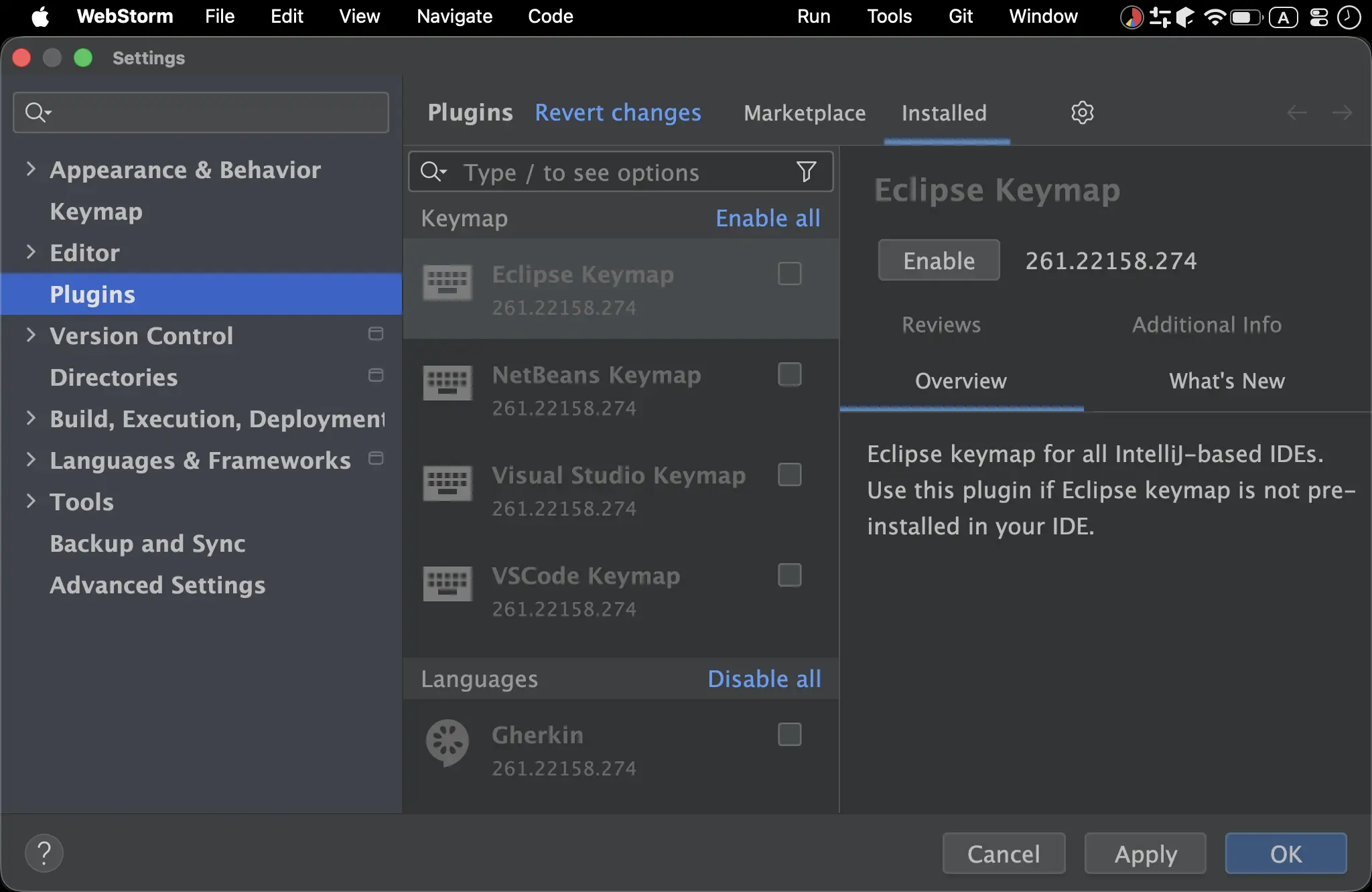Screen dimensions: 1372x892
Task: Select the Visual Studio Keymap plugin name
Action: [618, 475]
